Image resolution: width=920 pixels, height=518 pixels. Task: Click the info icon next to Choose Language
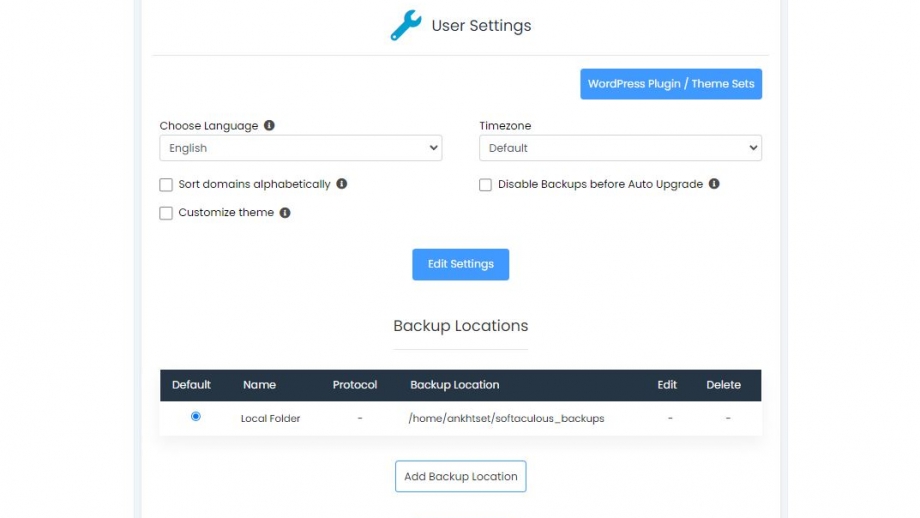coord(269,126)
